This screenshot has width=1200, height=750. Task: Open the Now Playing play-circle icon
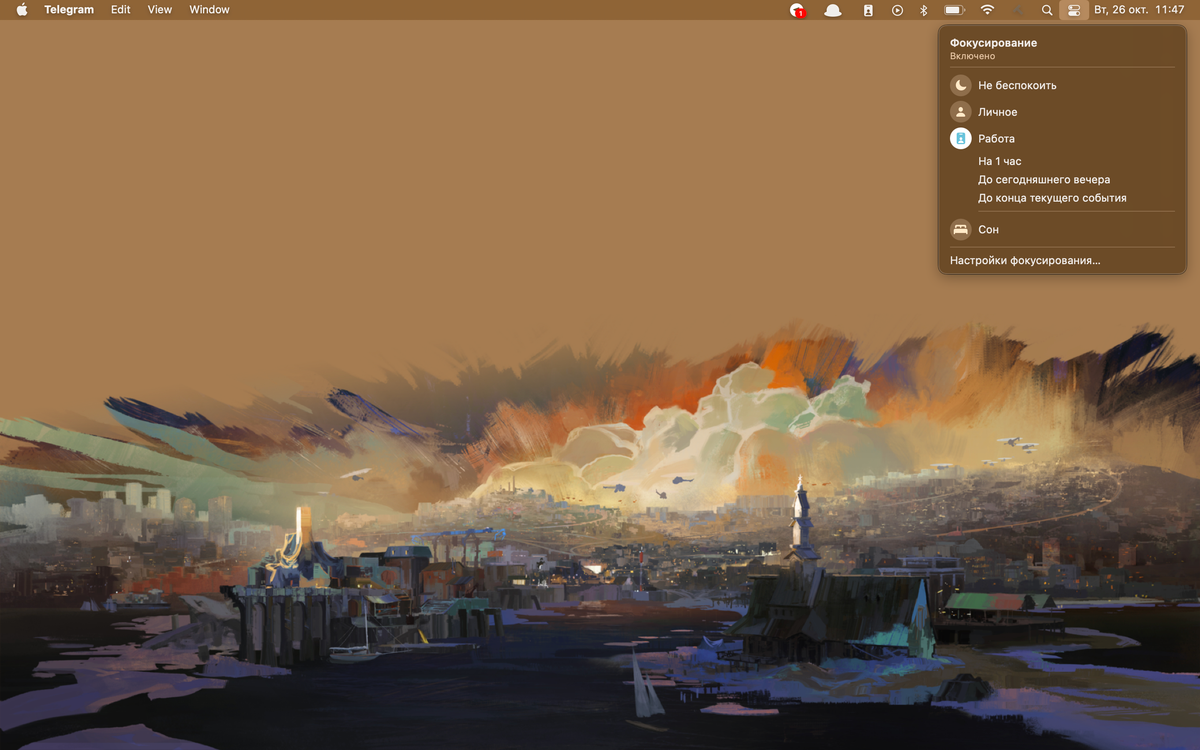click(897, 10)
